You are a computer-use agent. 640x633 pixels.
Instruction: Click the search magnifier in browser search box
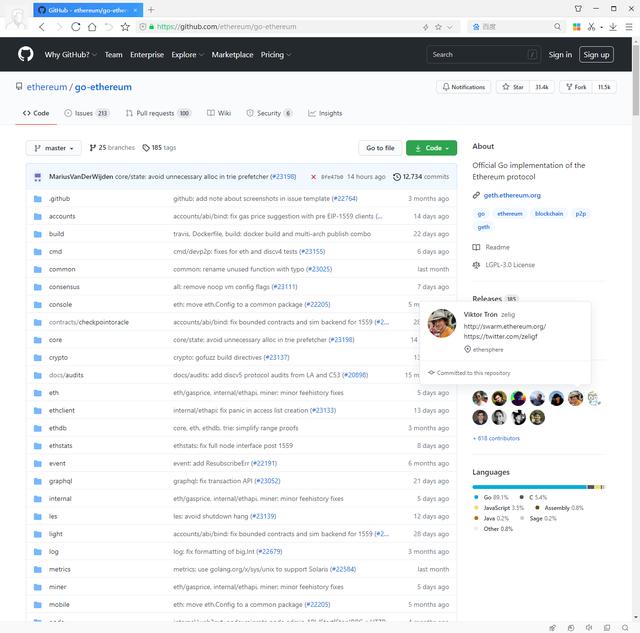coord(557,27)
